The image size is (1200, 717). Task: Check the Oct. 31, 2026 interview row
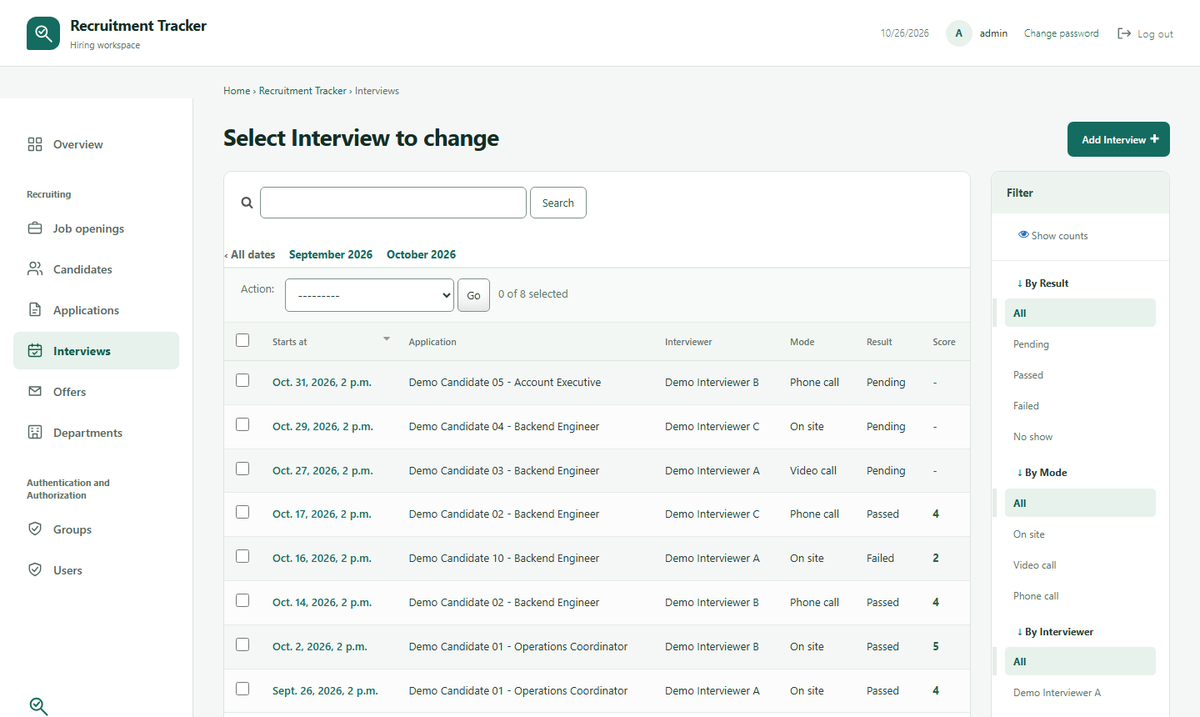(242, 380)
